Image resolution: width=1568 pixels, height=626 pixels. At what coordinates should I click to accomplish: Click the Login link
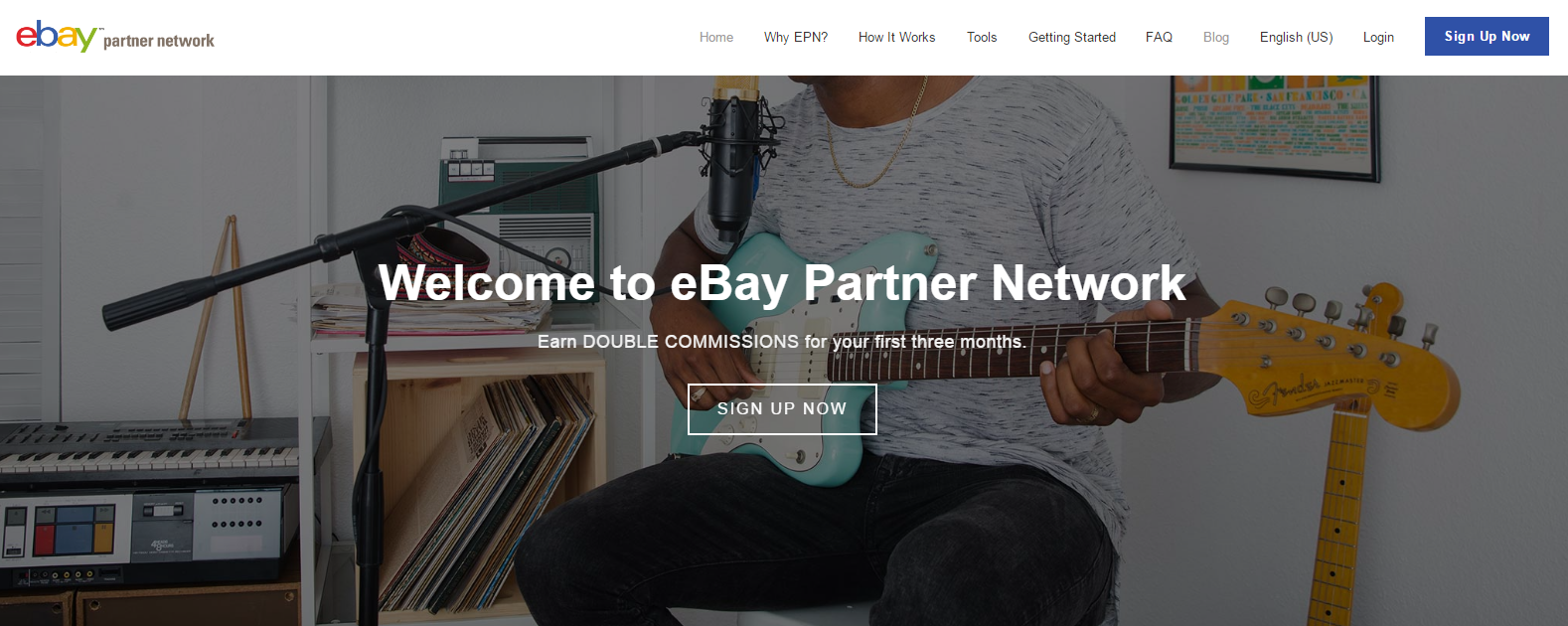(1378, 37)
